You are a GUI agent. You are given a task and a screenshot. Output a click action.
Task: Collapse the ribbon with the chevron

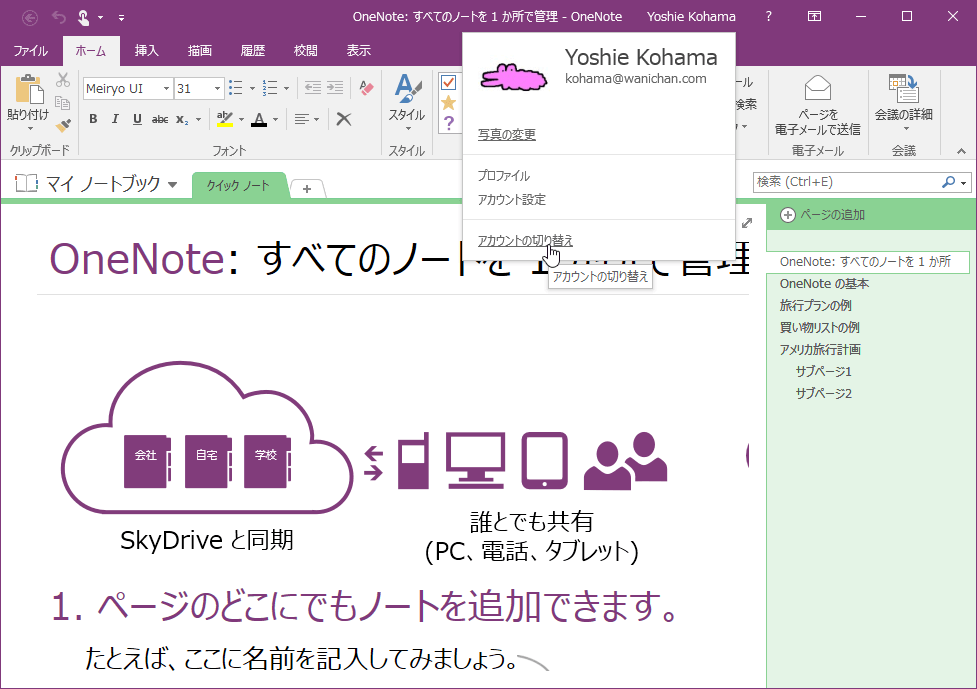pos(961,151)
